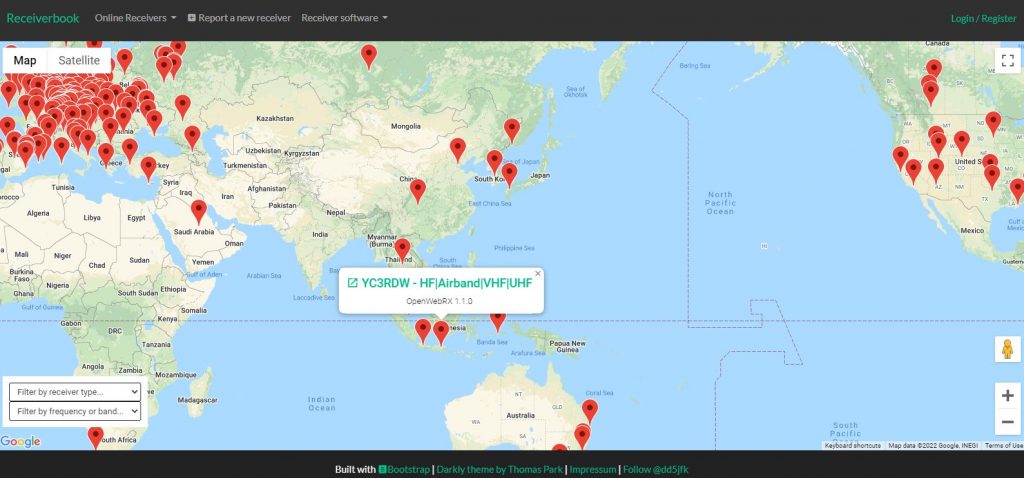
Task: Select the marker in northeast China
Action: click(x=512, y=130)
